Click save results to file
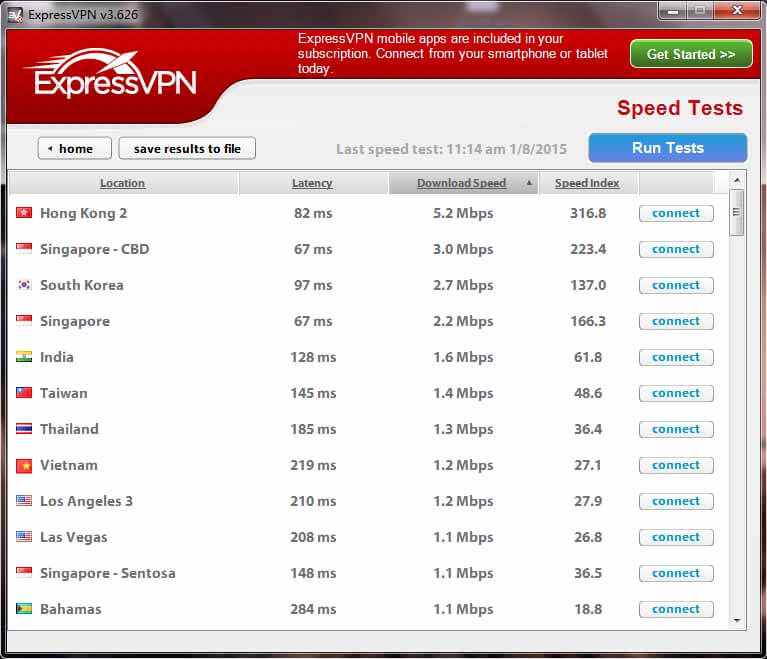767x659 pixels. pyautogui.click(x=187, y=148)
